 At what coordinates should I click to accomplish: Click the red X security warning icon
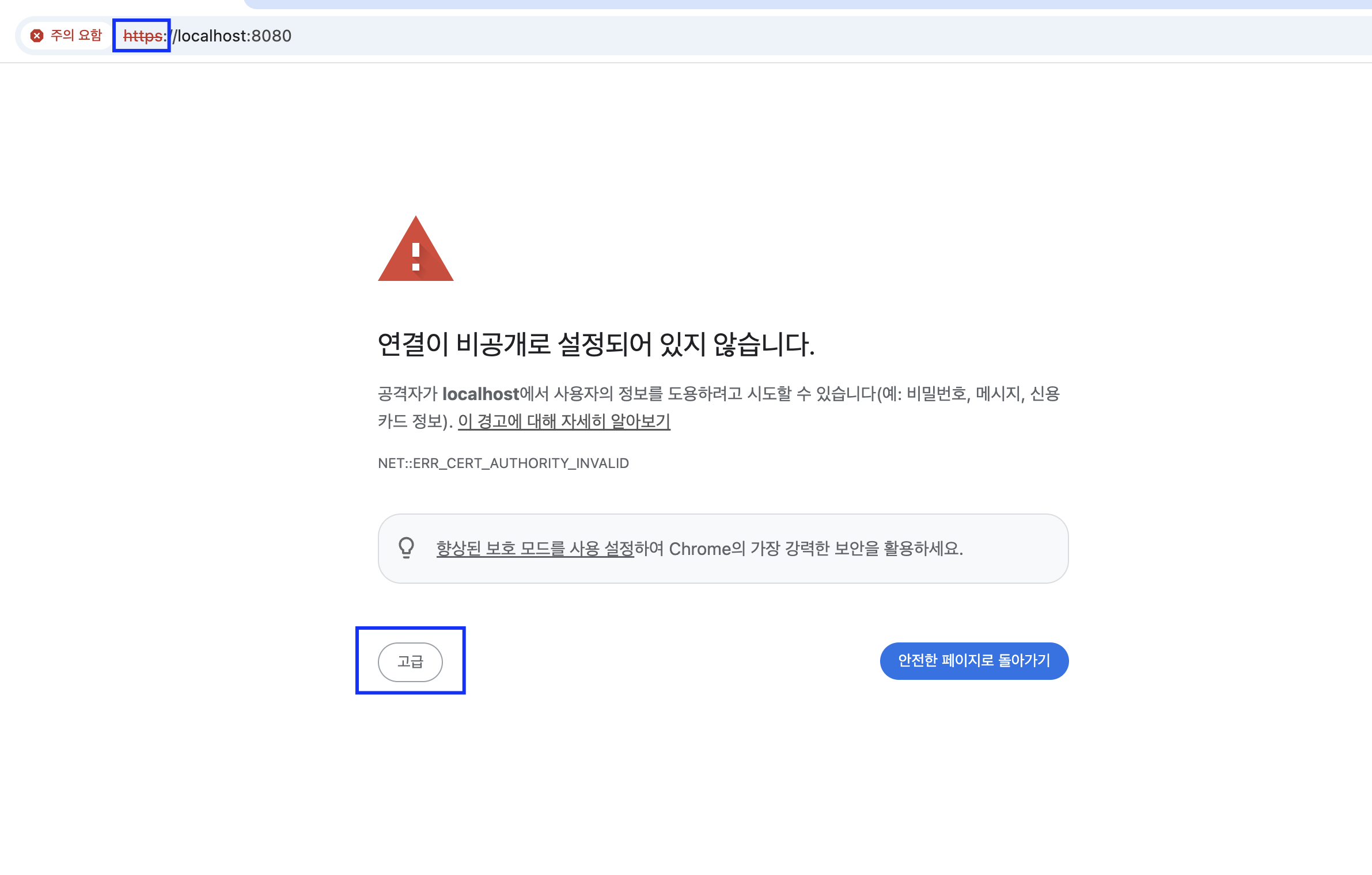point(37,36)
